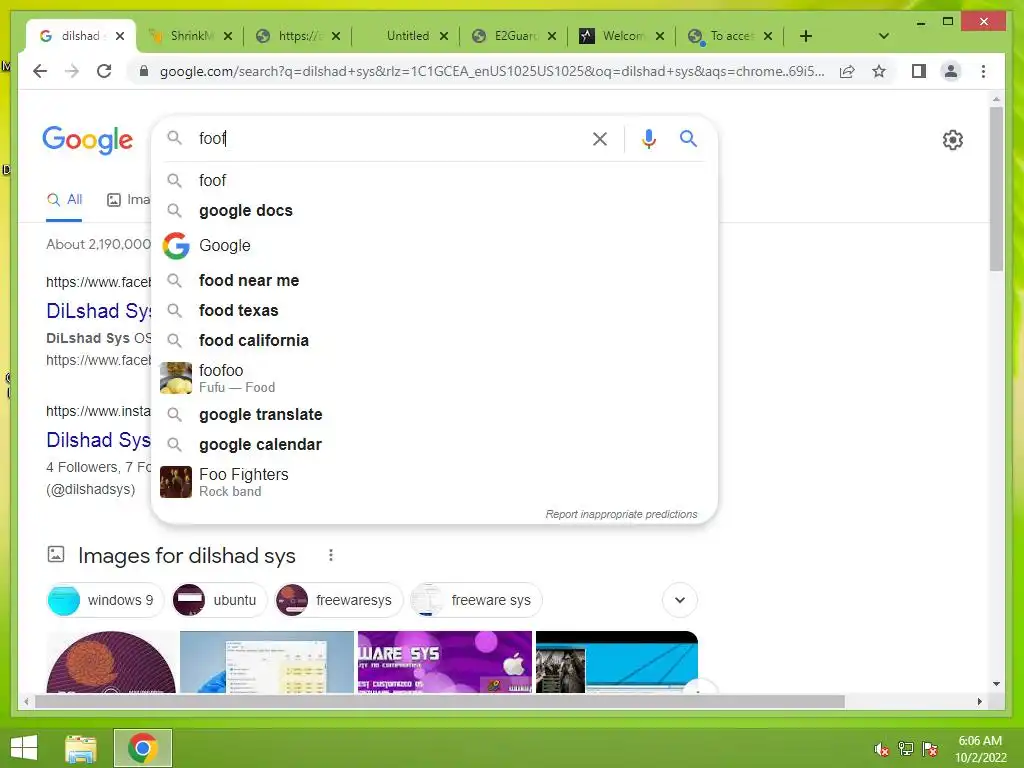Open Windows Start menu

(24, 748)
